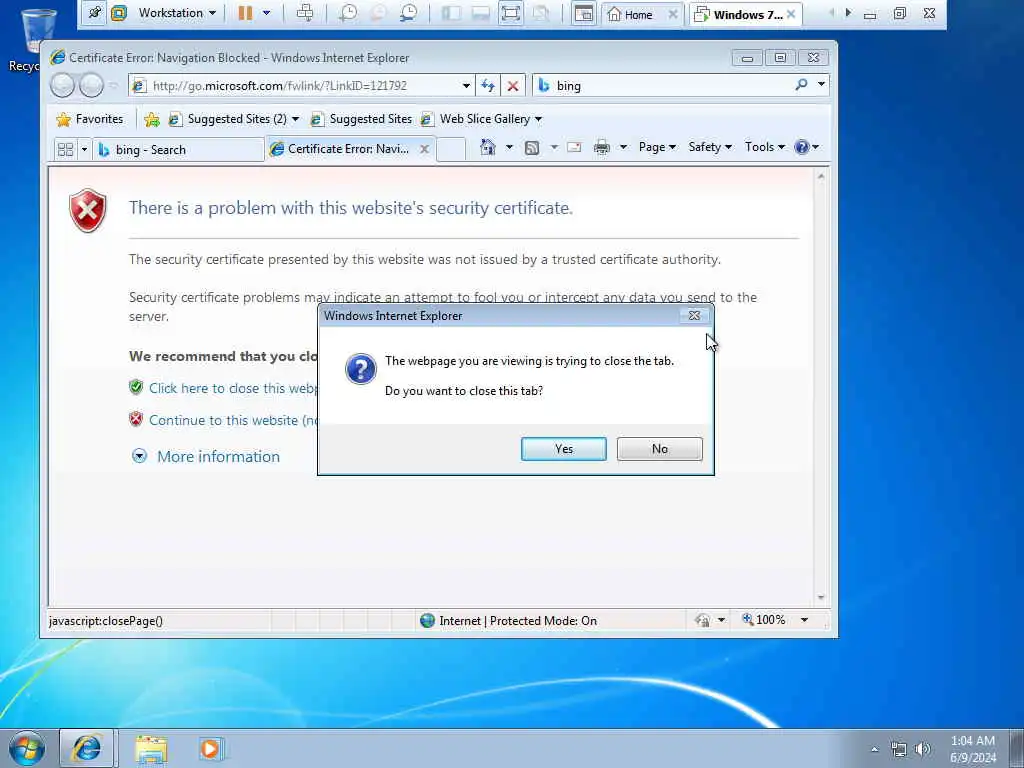Click Internet Explorer taskbar icon
Viewport: 1024px width, 768px height.
(87, 748)
